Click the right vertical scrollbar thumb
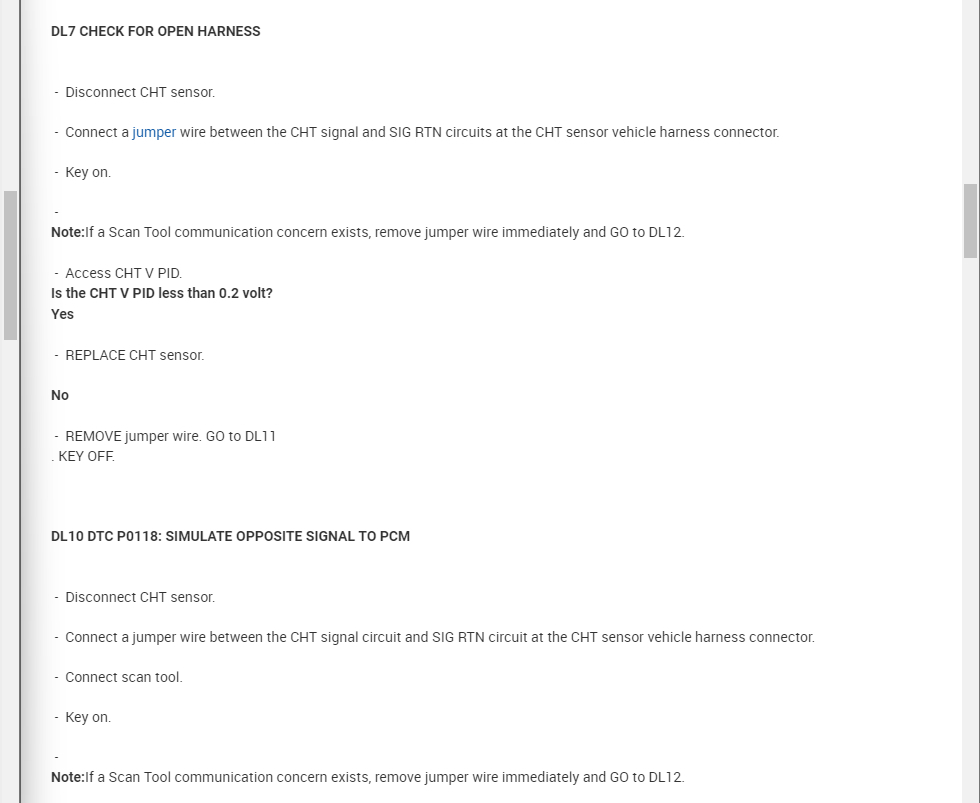 tap(970, 220)
